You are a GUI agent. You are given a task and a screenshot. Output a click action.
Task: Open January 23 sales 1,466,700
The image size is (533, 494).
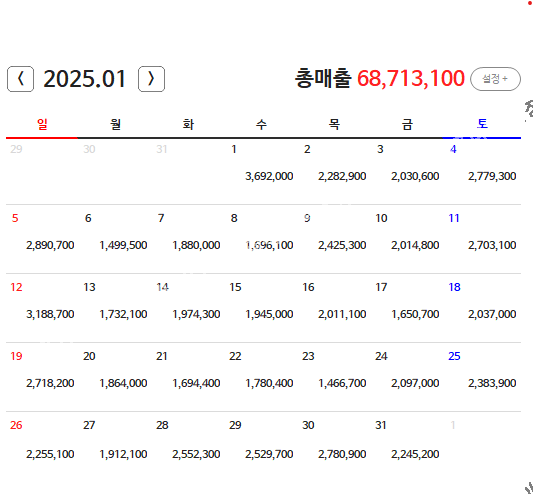pyautogui.click(x=342, y=383)
